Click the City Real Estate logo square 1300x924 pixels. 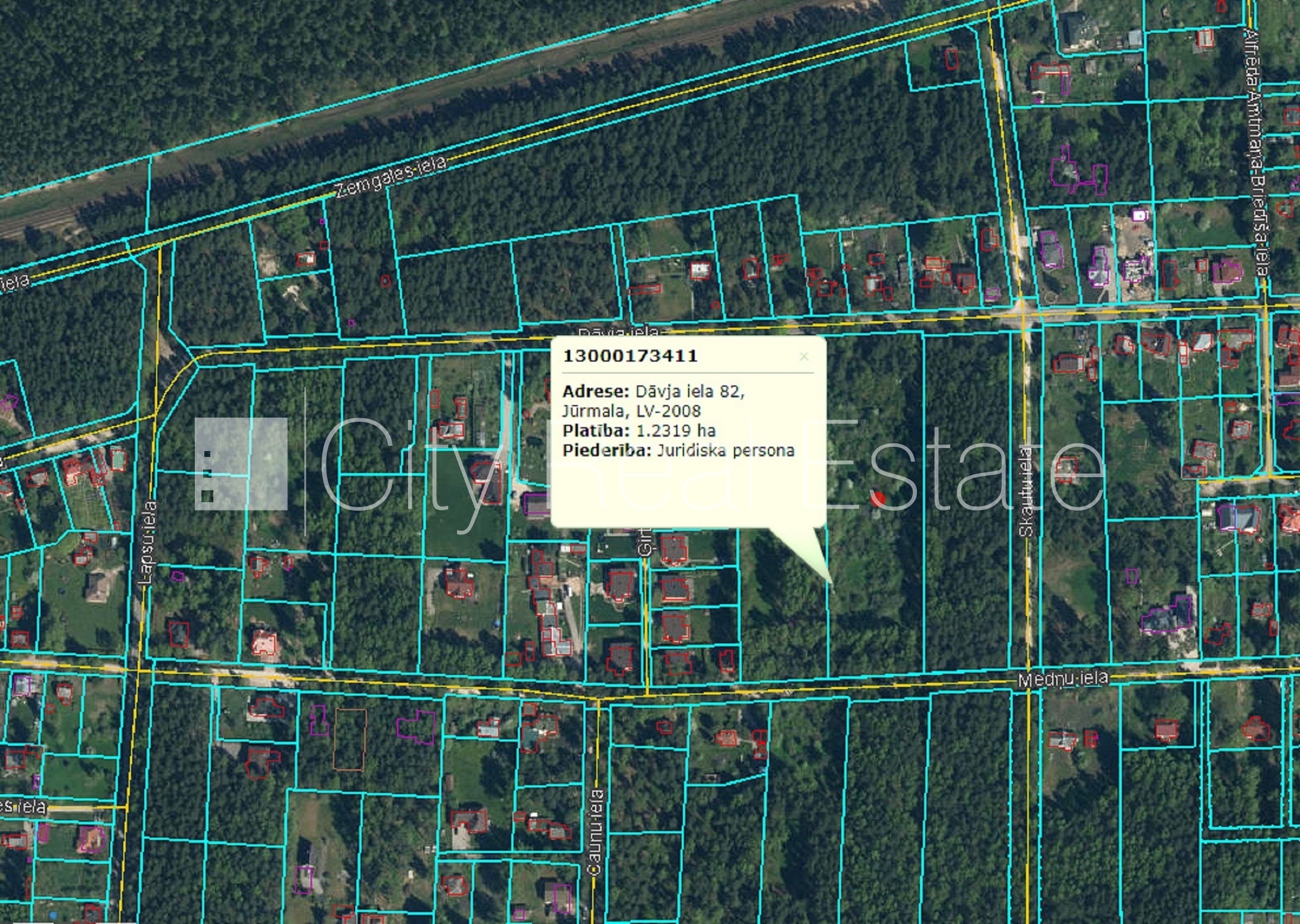(241, 464)
